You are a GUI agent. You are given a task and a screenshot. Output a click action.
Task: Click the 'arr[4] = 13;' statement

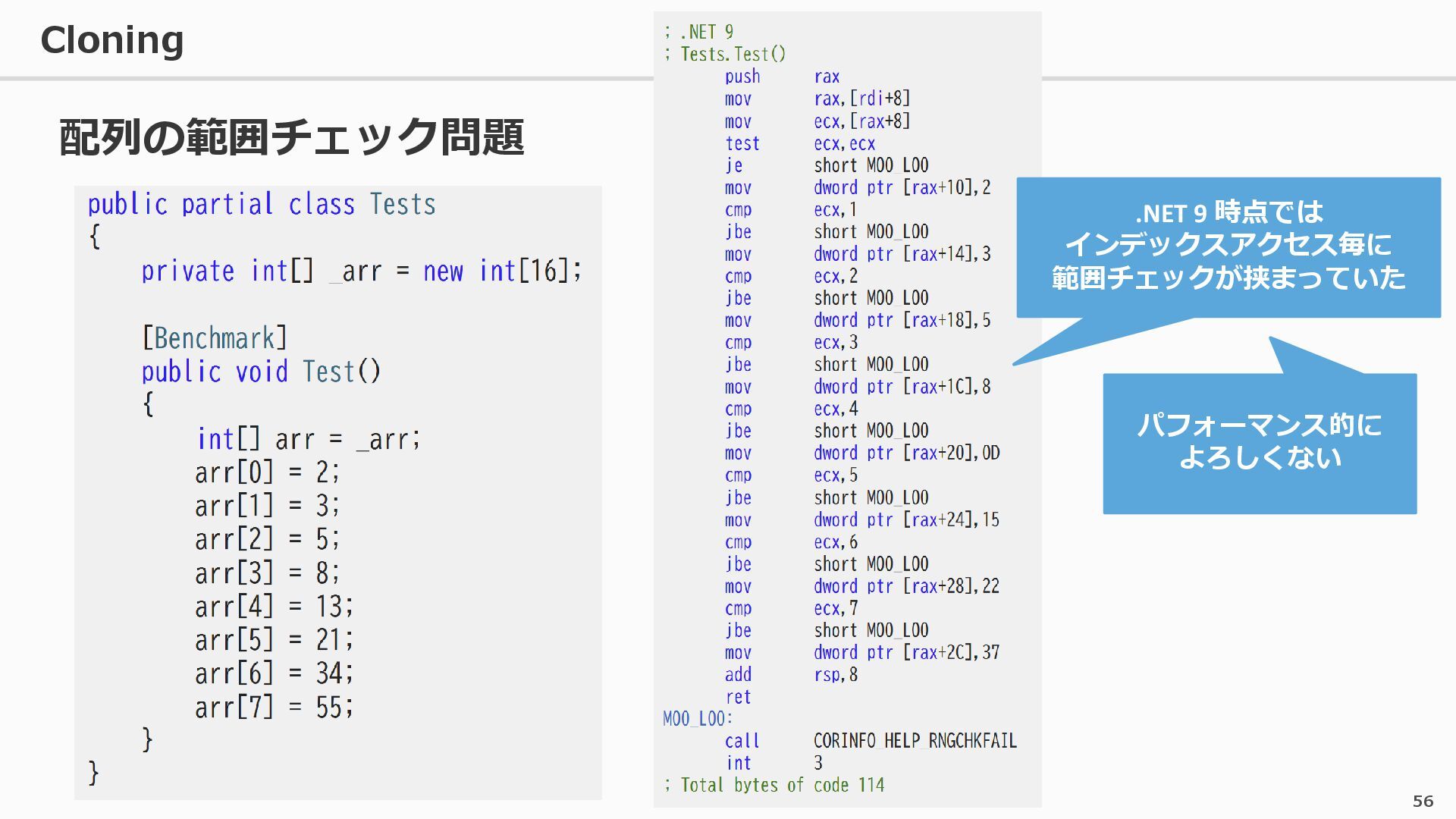coord(274,607)
